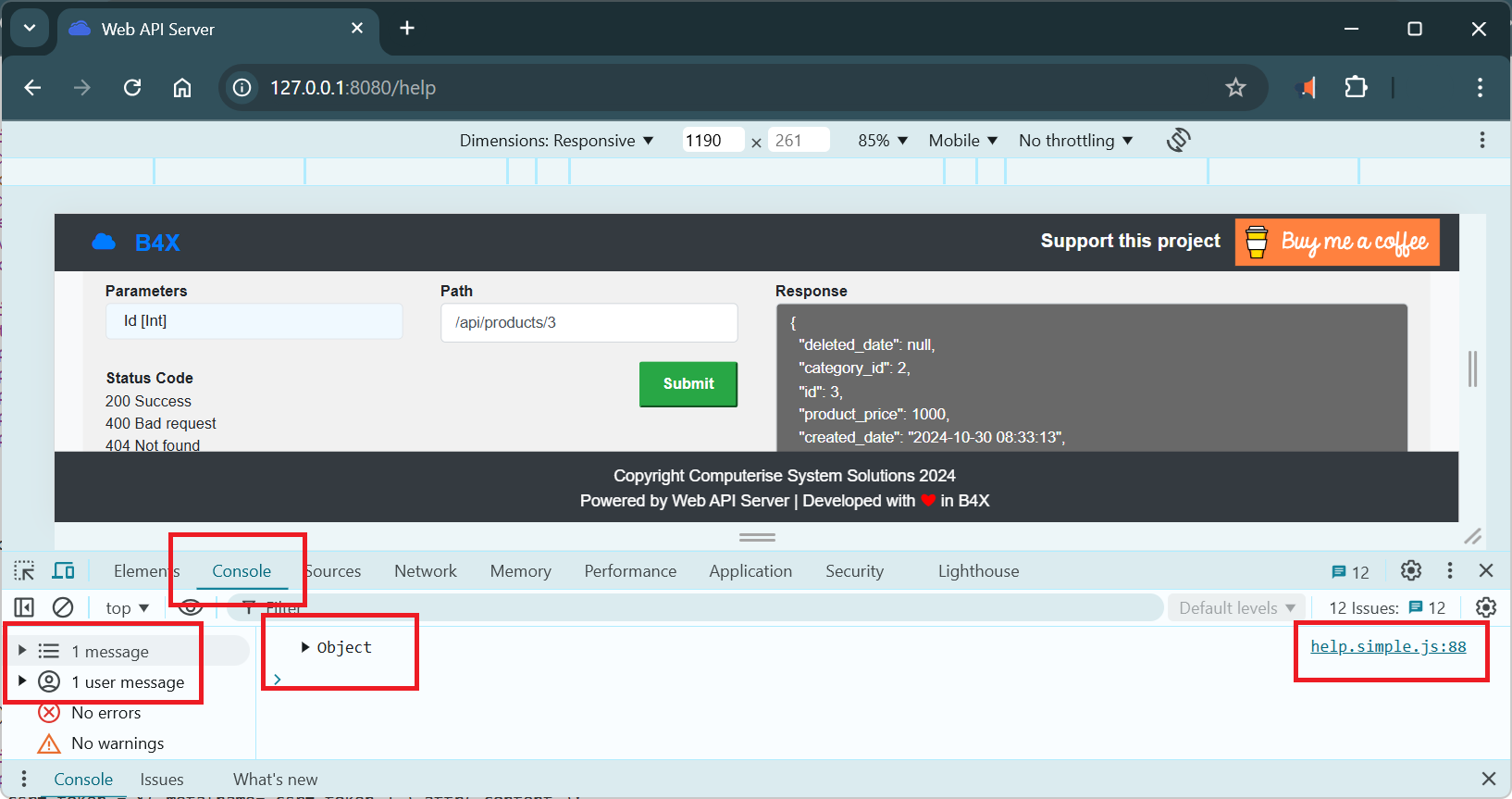This screenshot has height=799, width=1512.
Task: Open the top JavaScript context dropdown
Action: point(127,608)
